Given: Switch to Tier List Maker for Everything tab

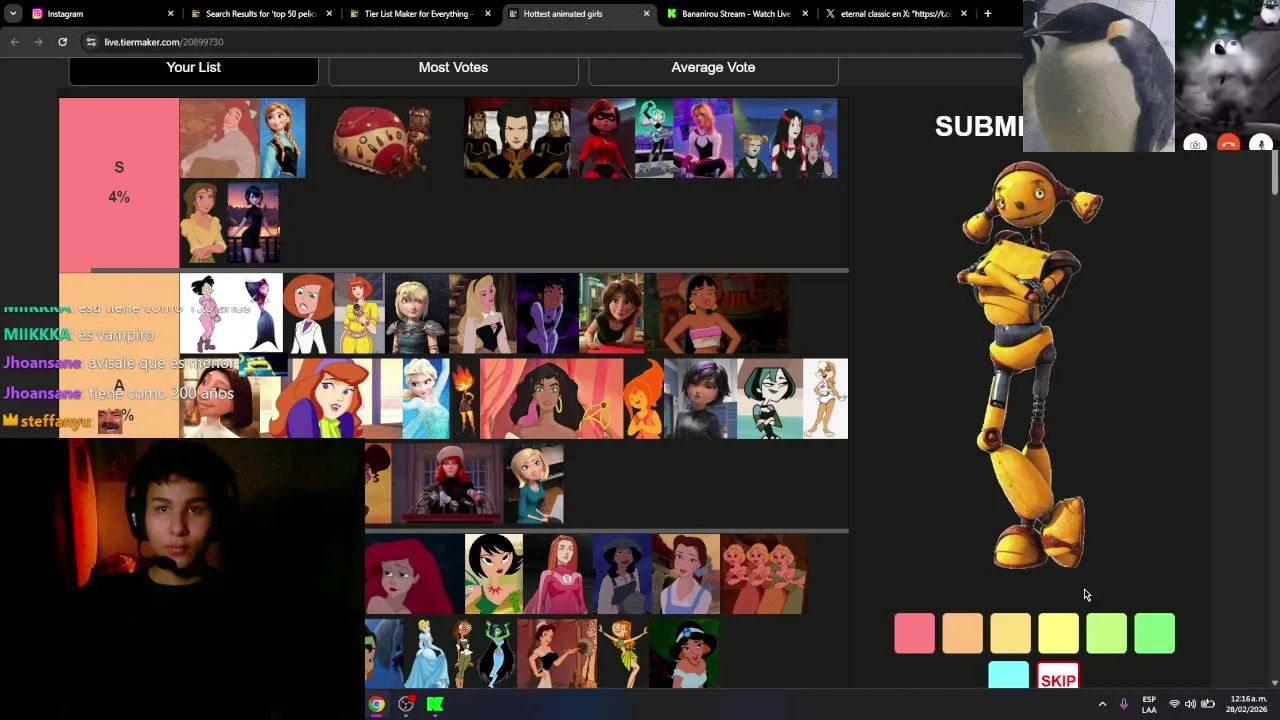Looking at the screenshot, I should (x=419, y=14).
